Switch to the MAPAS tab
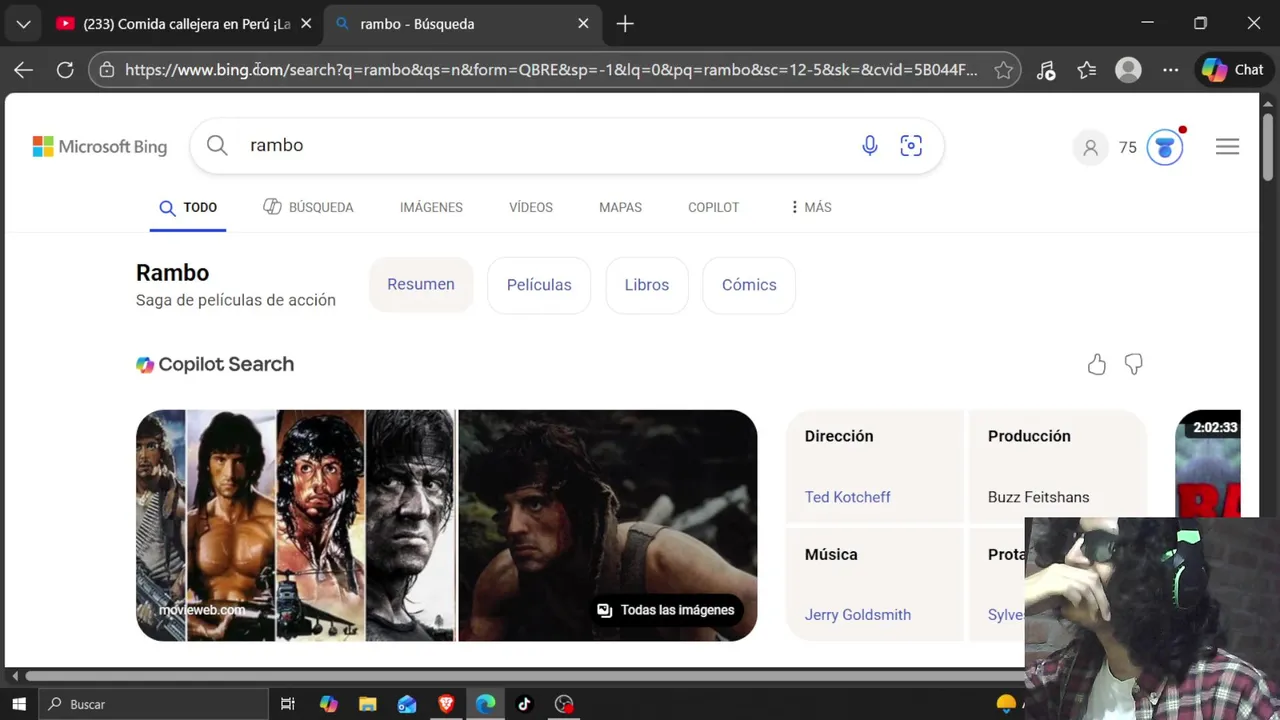The image size is (1280, 720). [620, 207]
